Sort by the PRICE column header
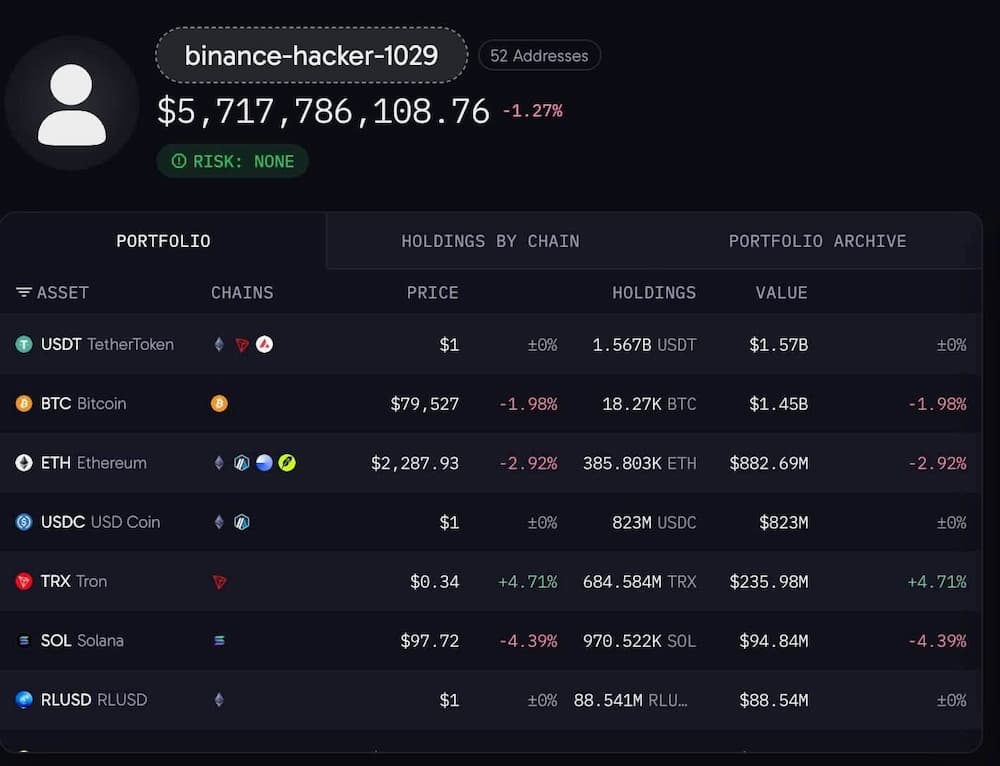Screen dimensions: 1000x766 [x=432, y=293]
